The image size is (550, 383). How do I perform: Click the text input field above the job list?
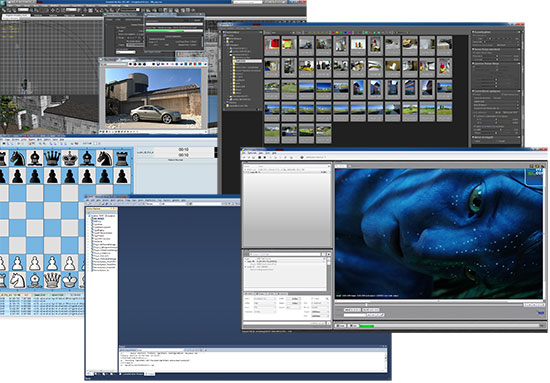coord(285,254)
